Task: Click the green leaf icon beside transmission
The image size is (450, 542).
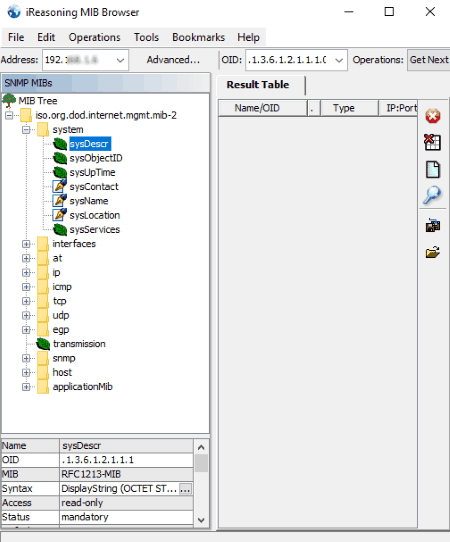Action: click(x=43, y=344)
